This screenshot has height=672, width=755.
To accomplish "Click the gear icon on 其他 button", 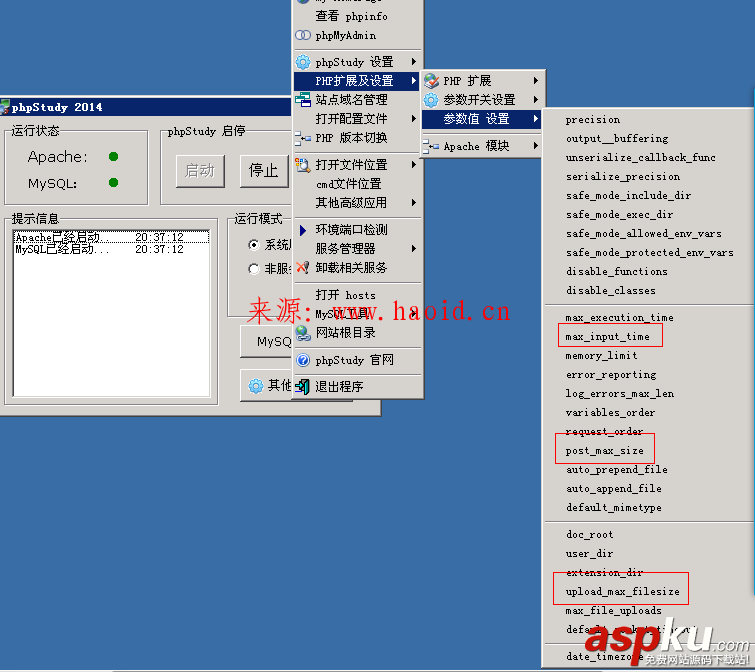I will point(256,386).
